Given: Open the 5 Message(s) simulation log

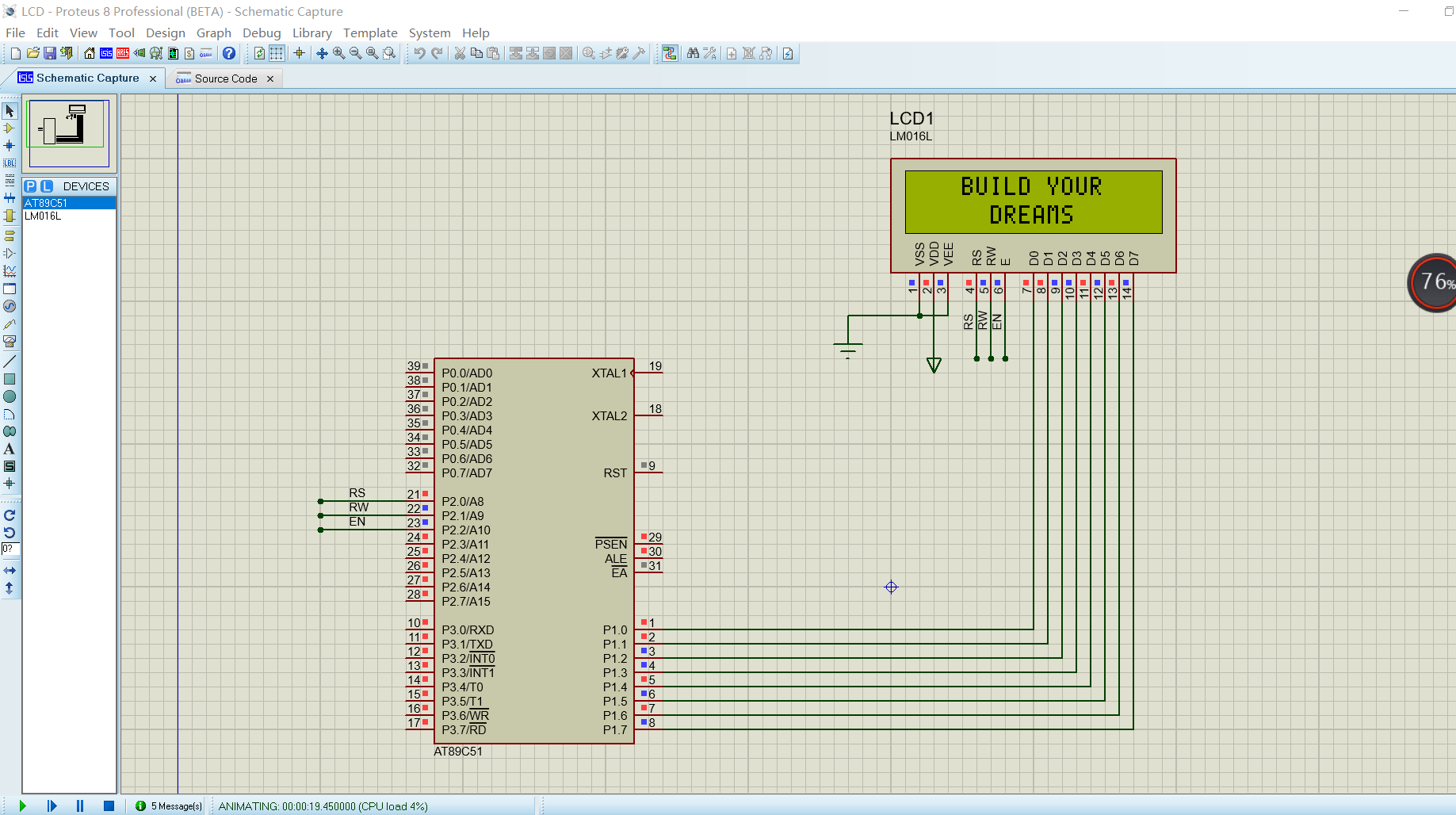Looking at the screenshot, I should click(x=169, y=805).
